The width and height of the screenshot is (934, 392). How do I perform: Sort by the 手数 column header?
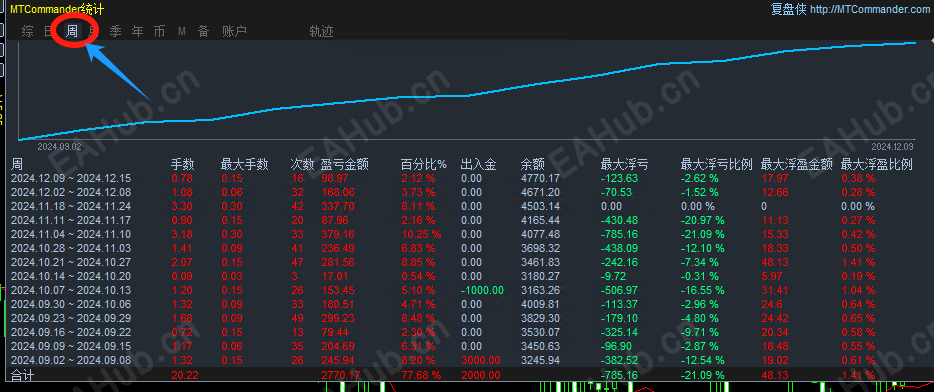183,164
